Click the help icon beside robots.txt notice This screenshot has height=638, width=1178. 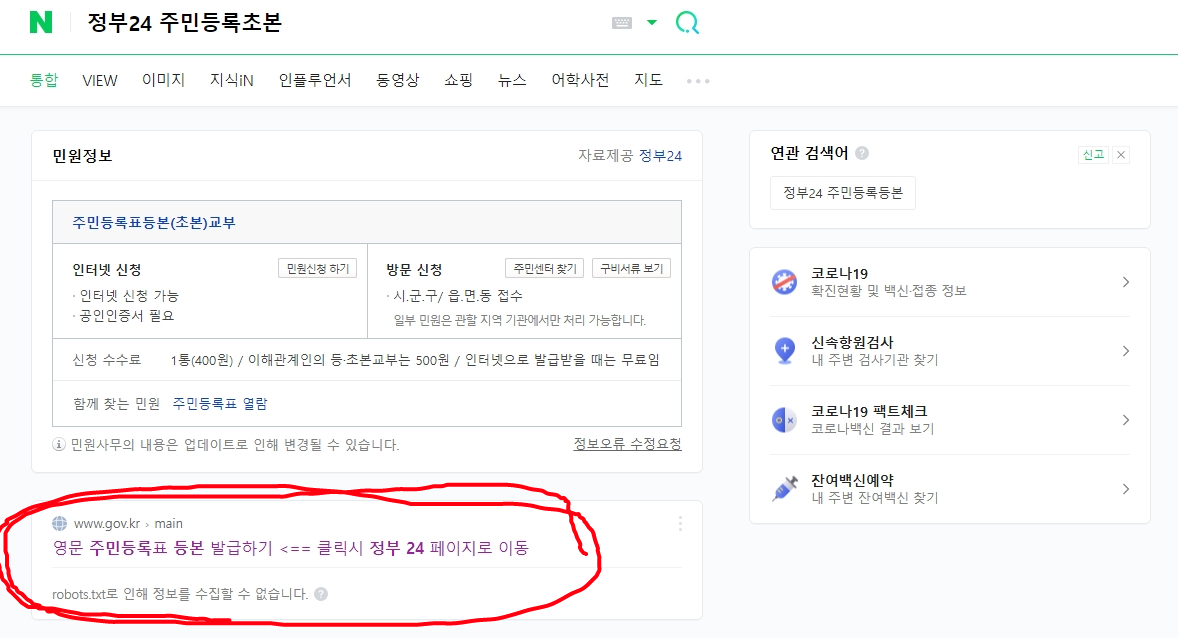[321, 594]
